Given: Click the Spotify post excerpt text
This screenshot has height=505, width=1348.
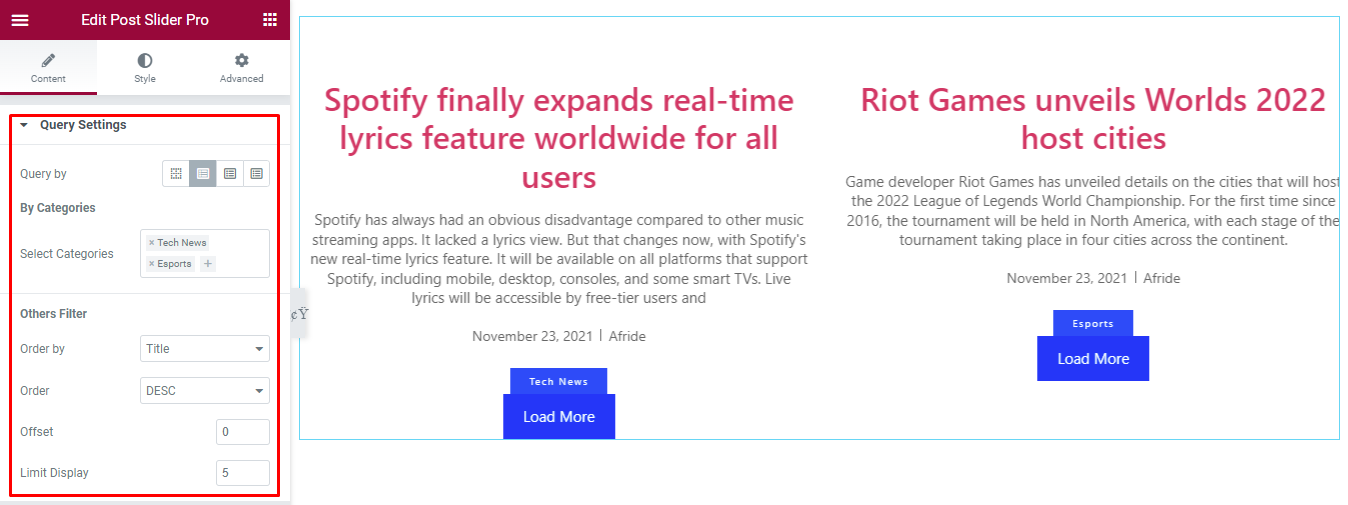Looking at the screenshot, I should pyautogui.click(x=559, y=258).
